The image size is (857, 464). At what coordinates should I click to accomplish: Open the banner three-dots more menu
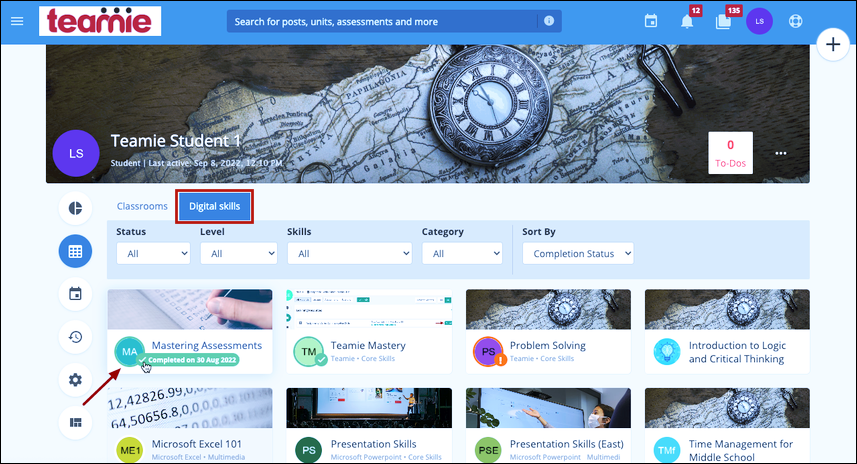tap(780, 153)
